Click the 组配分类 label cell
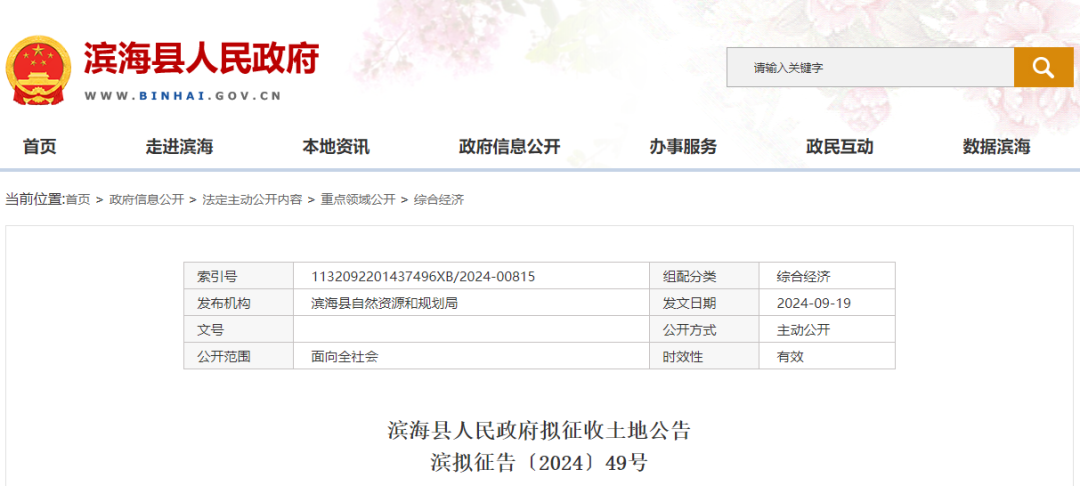The image size is (1080, 486). [704, 277]
